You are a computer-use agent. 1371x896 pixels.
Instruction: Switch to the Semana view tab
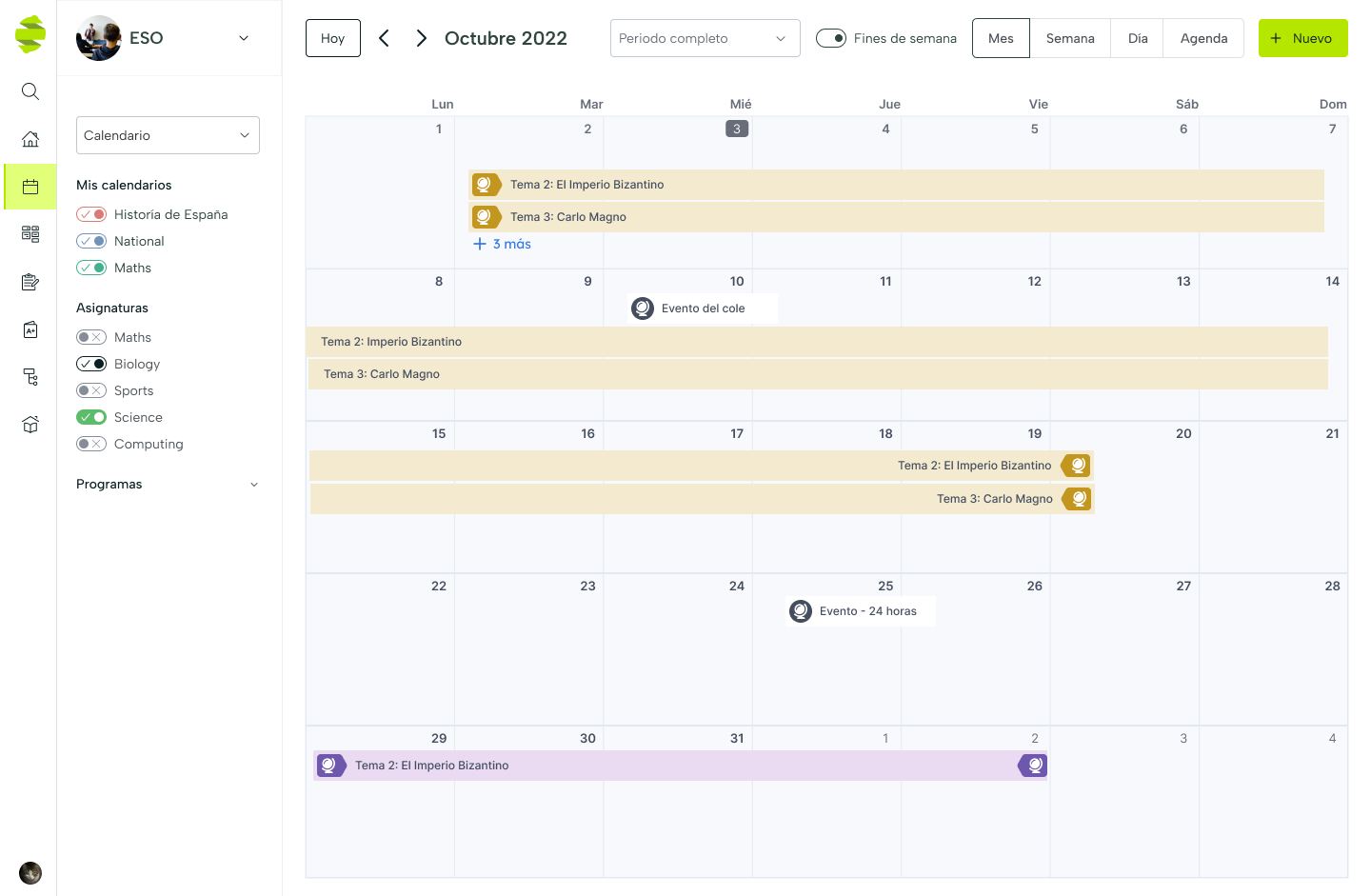click(1070, 38)
